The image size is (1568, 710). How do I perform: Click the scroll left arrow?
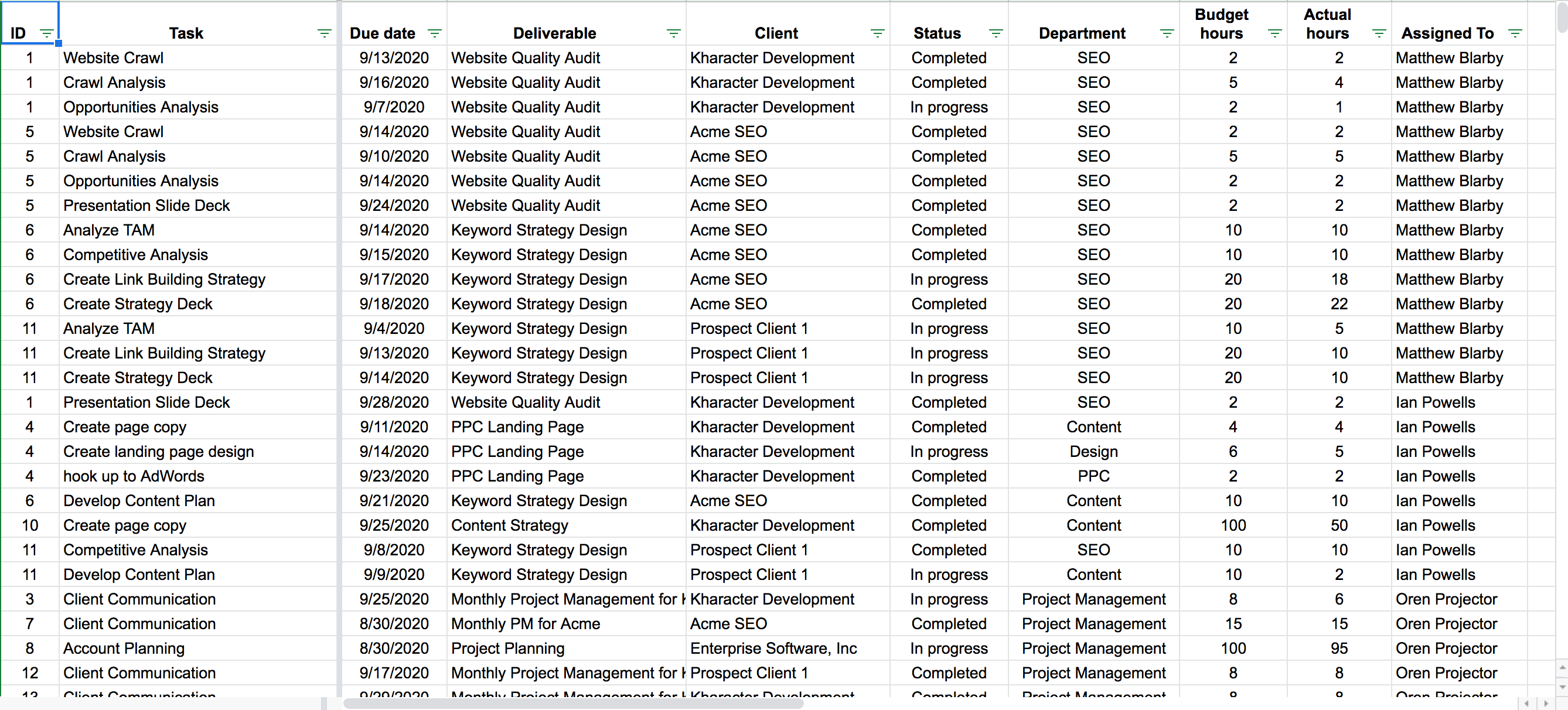pos(1526,704)
